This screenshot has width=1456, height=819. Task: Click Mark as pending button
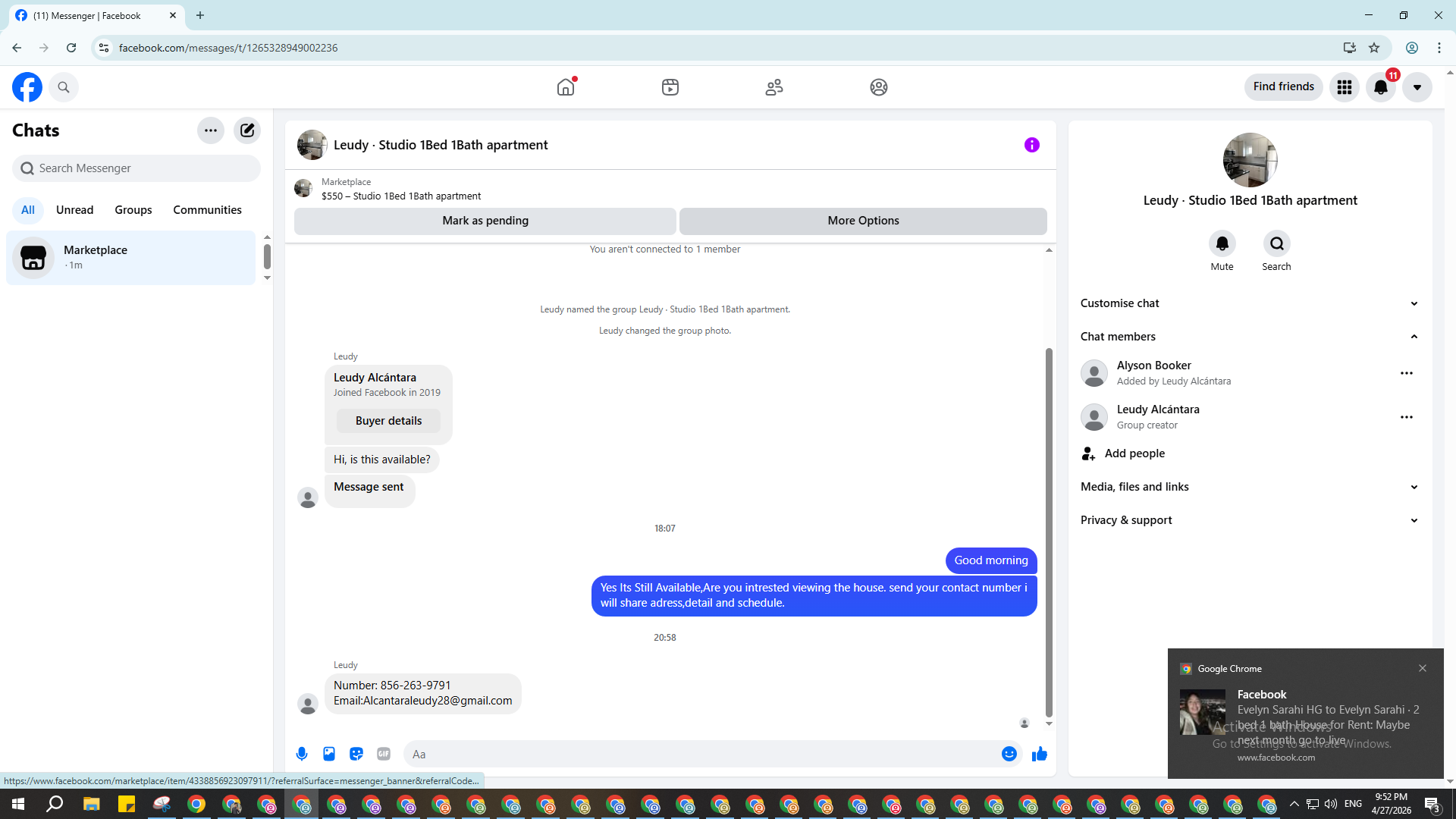(x=485, y=221)
